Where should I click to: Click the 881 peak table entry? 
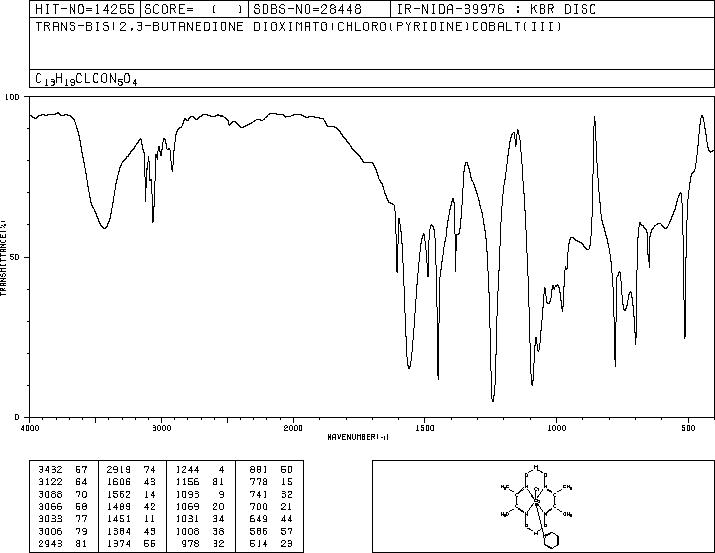tap(271, 470)
